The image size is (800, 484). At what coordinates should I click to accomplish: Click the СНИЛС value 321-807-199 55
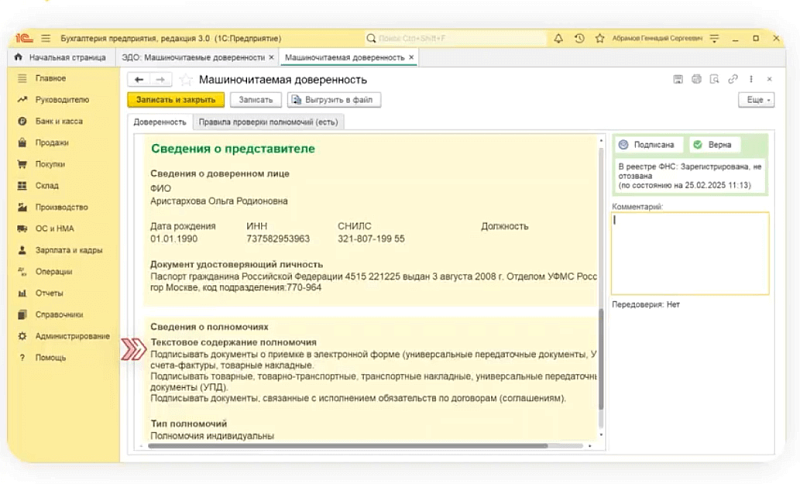(x=371, y=239)
